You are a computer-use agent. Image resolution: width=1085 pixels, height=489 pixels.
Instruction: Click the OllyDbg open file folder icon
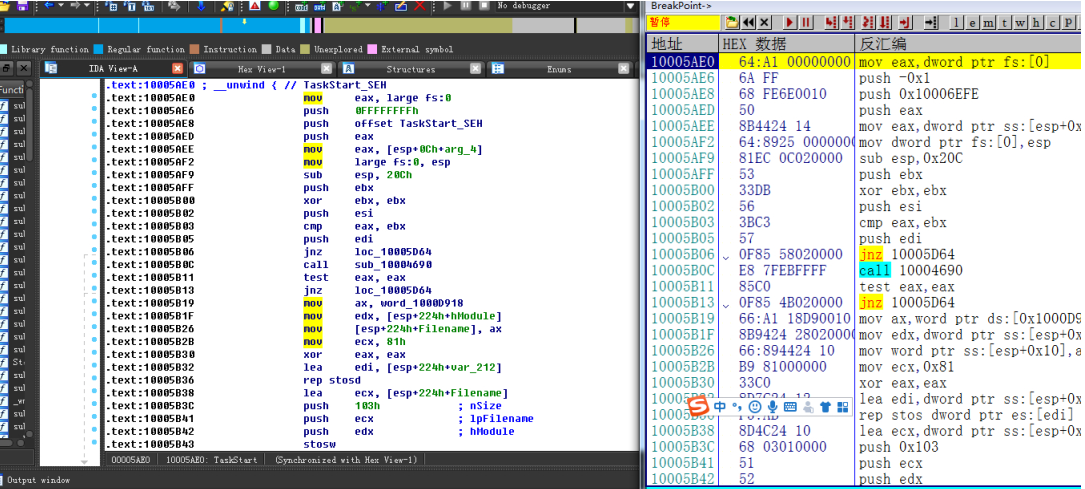[x=731, y=22]
